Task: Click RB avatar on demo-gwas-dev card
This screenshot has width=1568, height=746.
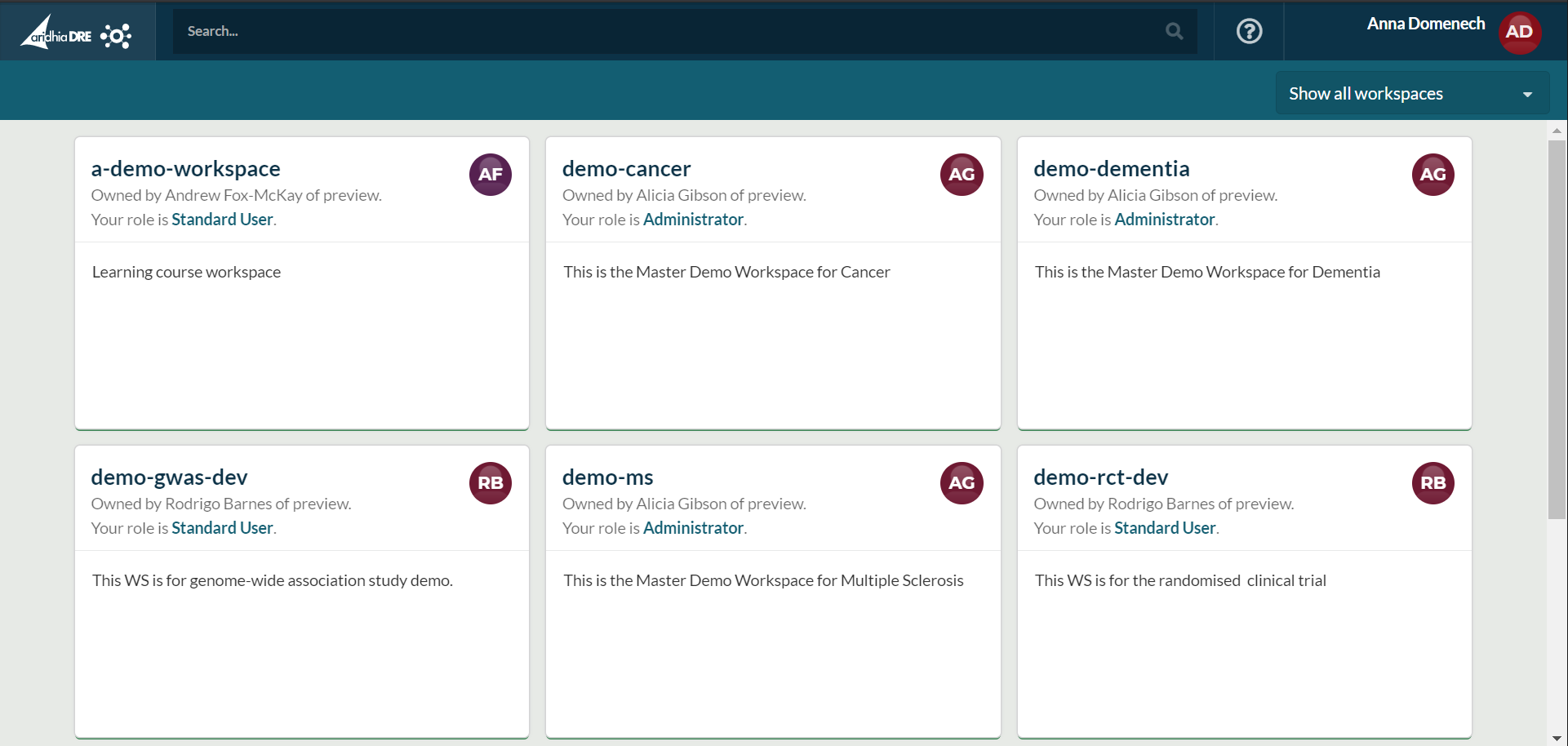Action: [x=491, y=482]
